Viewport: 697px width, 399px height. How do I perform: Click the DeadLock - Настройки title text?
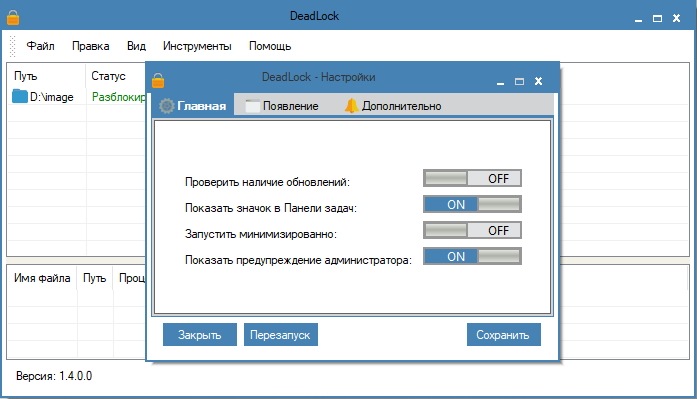coord(319,77)
